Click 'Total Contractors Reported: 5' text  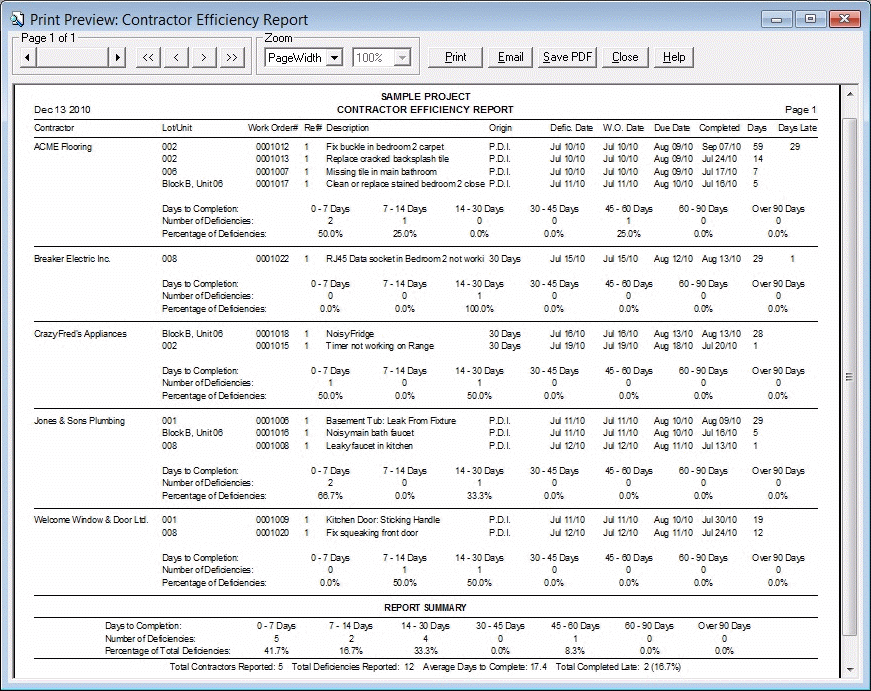[227, 667]
